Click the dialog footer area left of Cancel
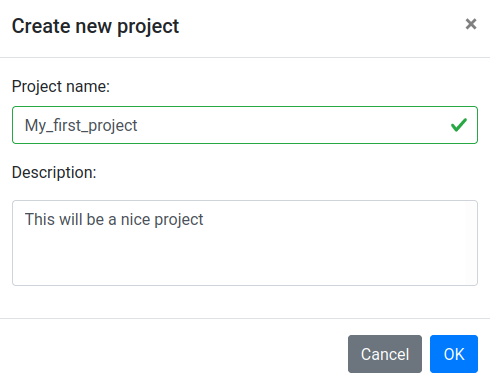Screen dimensions: 490x382 (173, 354)
